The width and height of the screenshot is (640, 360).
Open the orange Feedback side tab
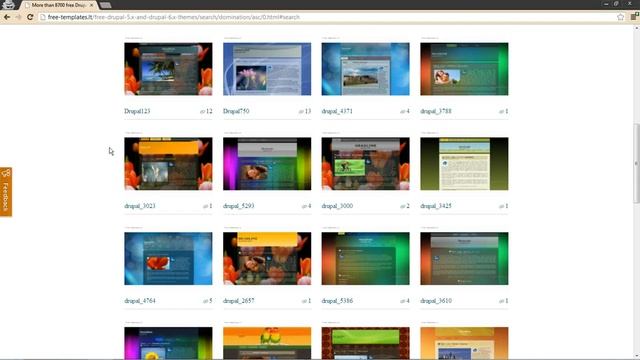(x=6, y=192)
